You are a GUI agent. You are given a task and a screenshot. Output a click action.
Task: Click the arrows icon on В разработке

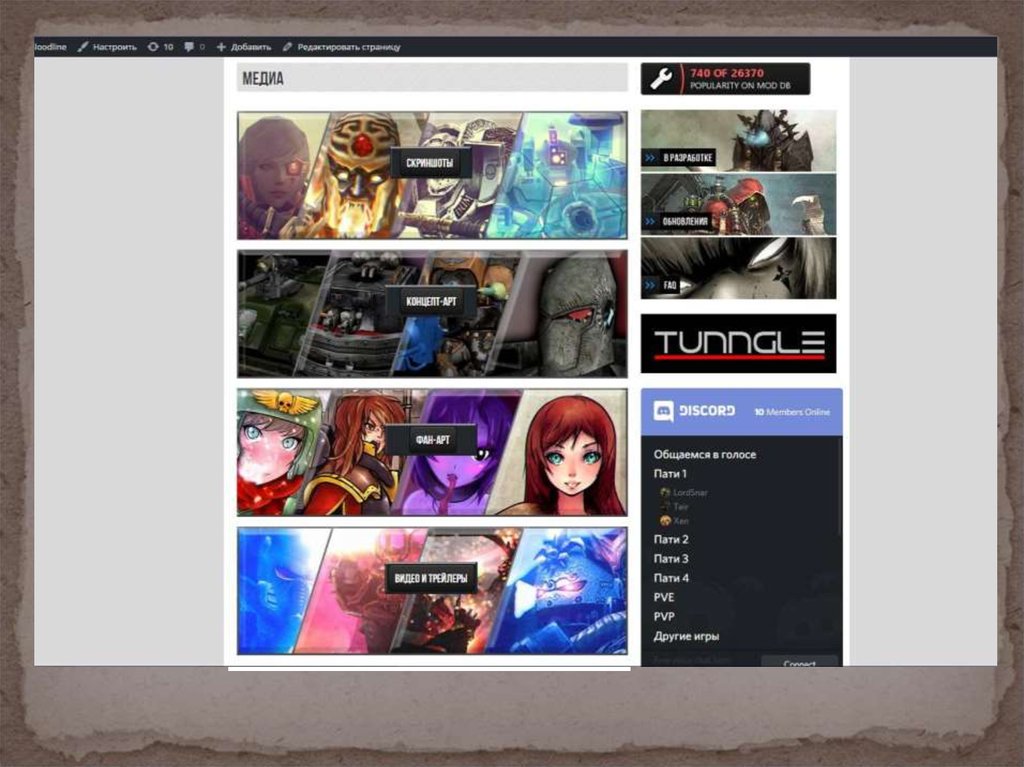[650, 157]
